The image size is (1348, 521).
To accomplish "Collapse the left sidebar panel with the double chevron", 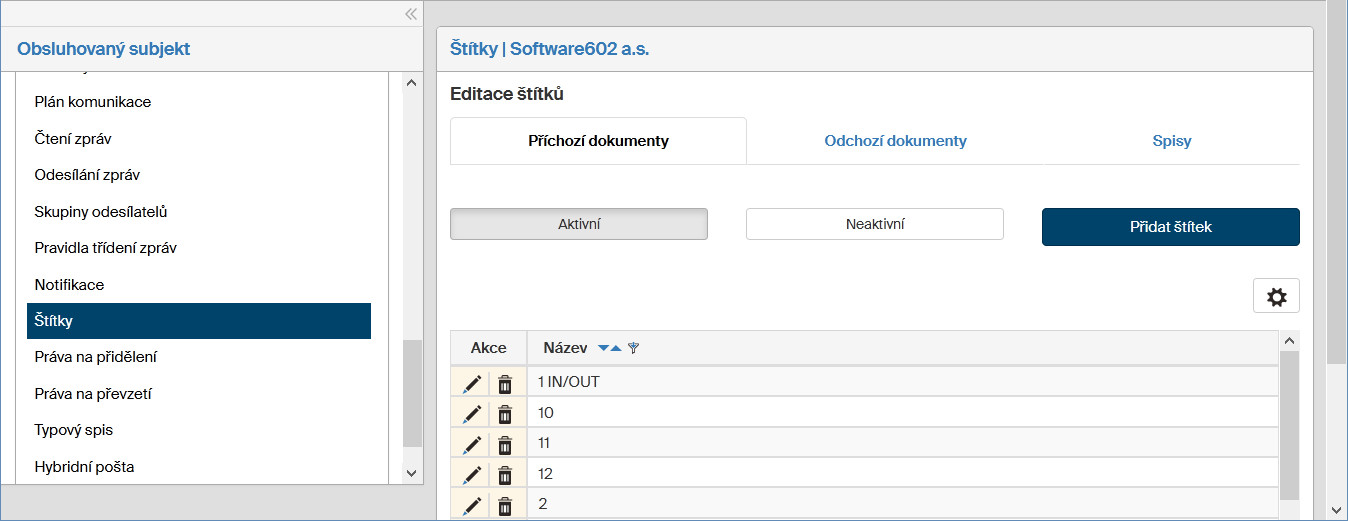I will click(x=410, y=14).
